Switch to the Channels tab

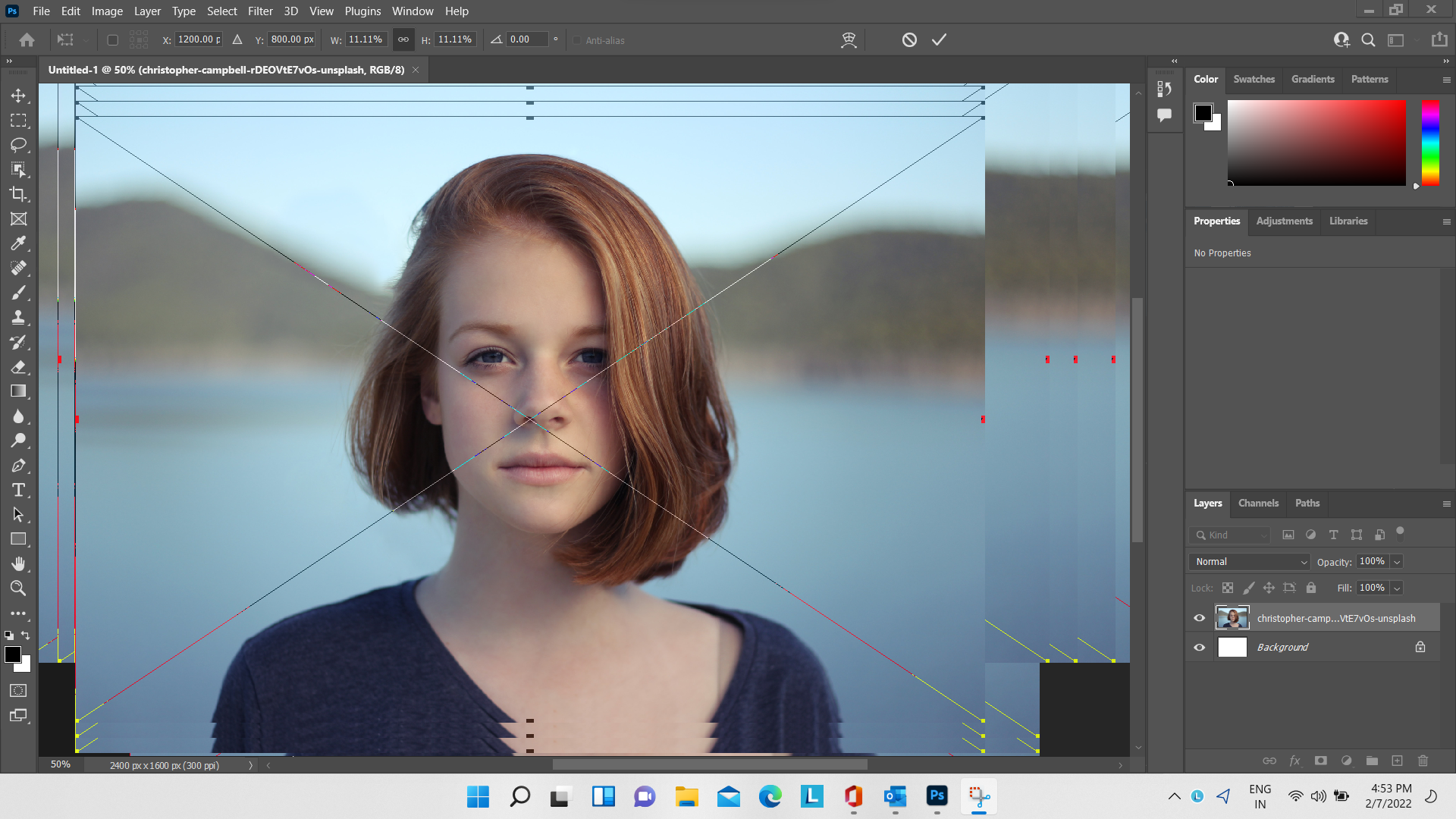1258,503
